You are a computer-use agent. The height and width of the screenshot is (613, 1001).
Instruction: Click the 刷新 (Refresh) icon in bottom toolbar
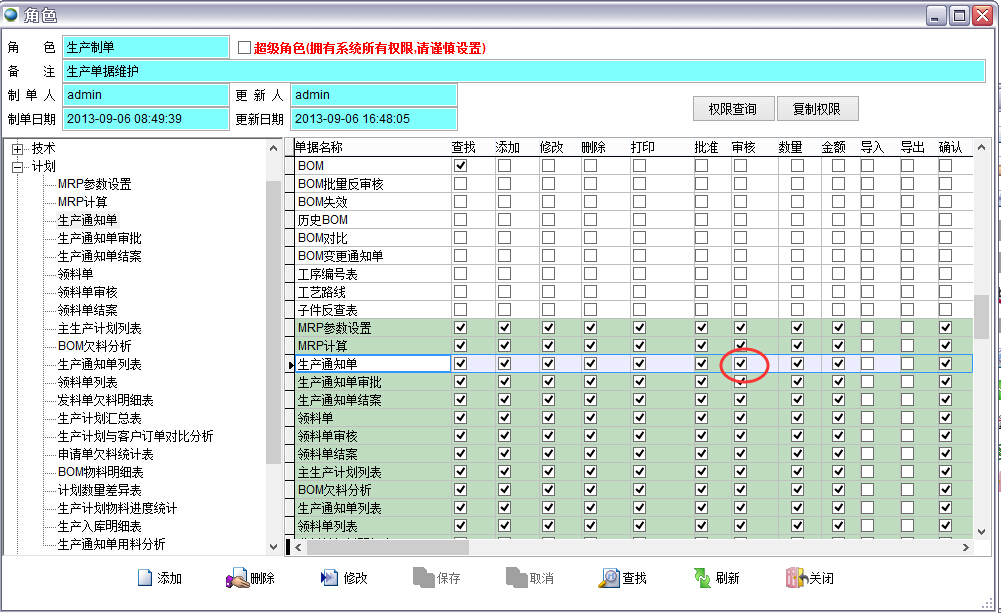click(703, 578)
